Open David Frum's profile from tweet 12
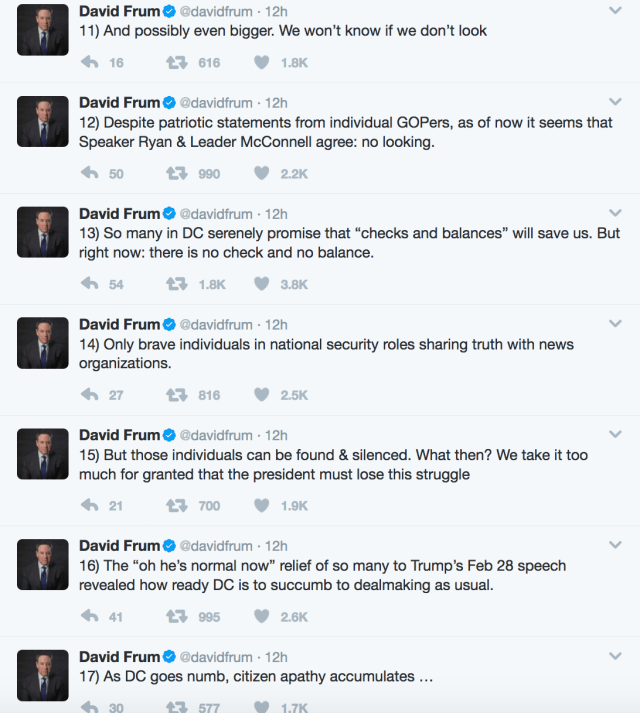640x713 pixels. (x=119, y=103)
